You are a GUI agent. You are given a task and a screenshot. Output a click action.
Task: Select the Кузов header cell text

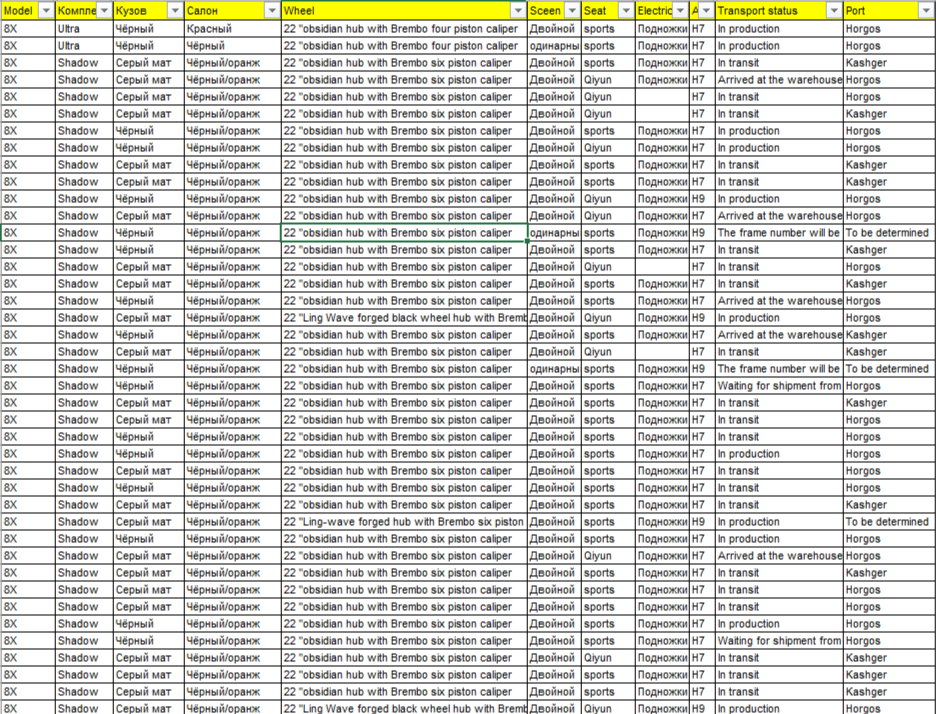point(131,11)
